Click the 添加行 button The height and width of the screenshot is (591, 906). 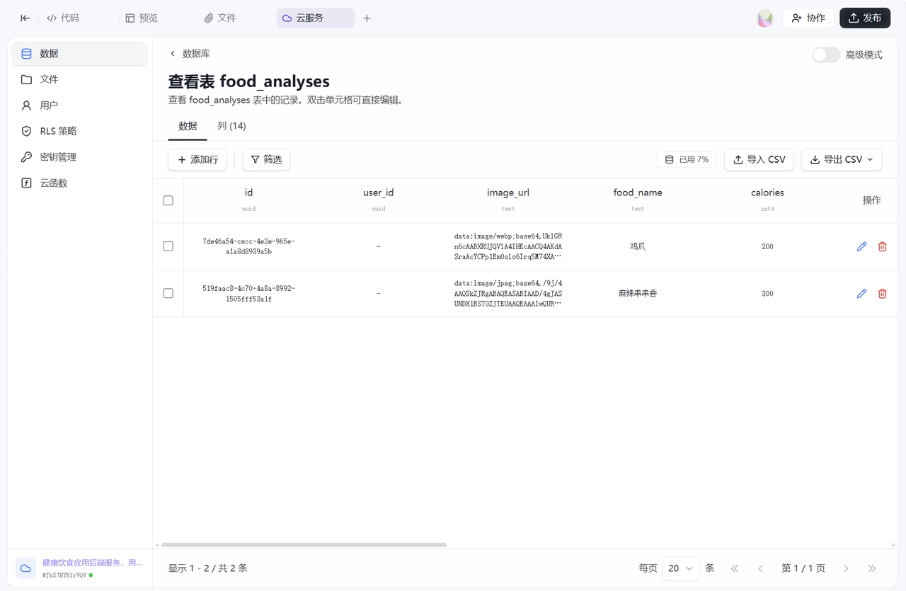(197, 160)
